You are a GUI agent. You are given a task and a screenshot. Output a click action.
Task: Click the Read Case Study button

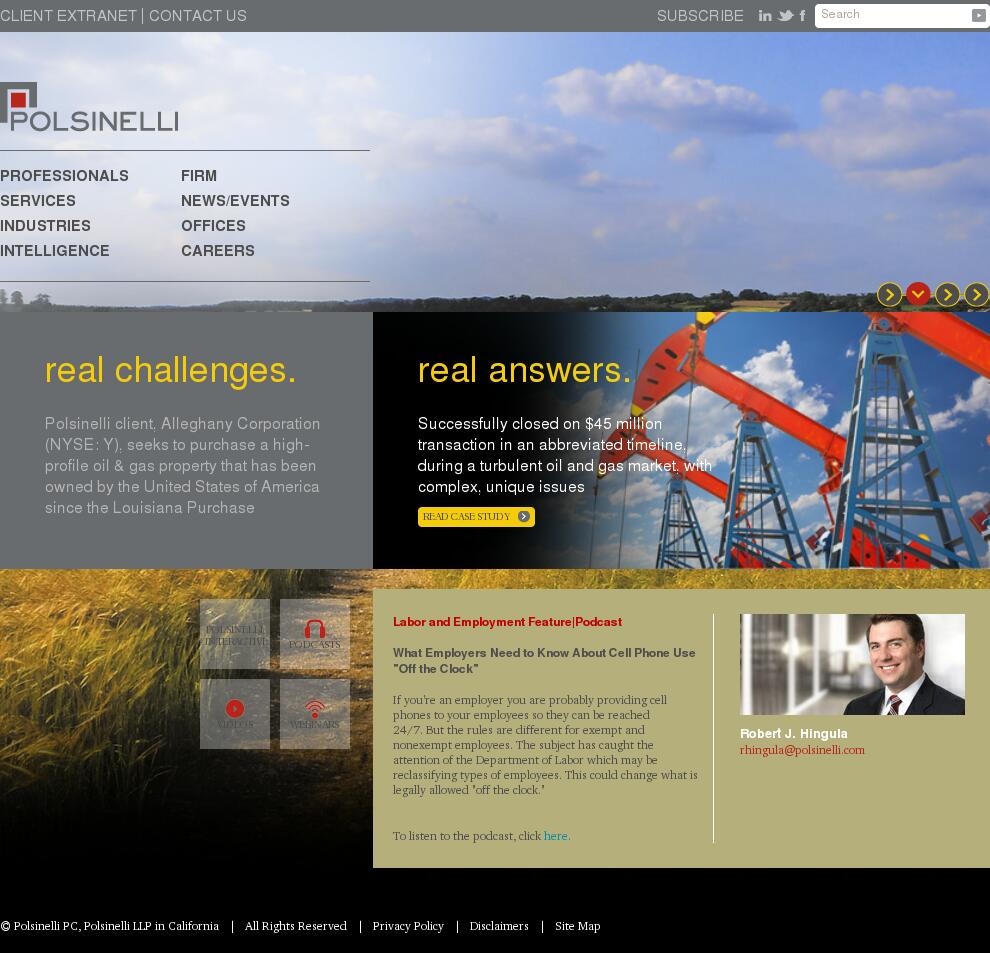tap(476, 517)
